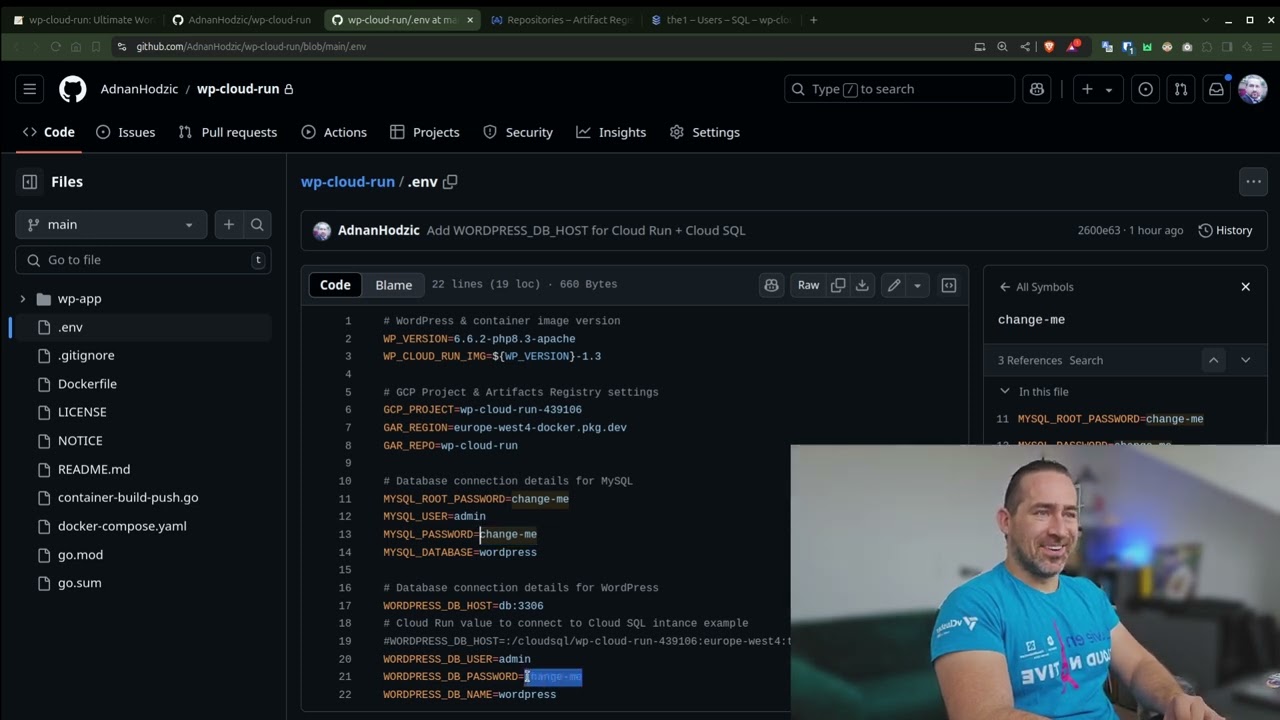Open the Pull requests repository tab
The width and height of the screenshot is (1280, 720).
[x=227, y=132]
